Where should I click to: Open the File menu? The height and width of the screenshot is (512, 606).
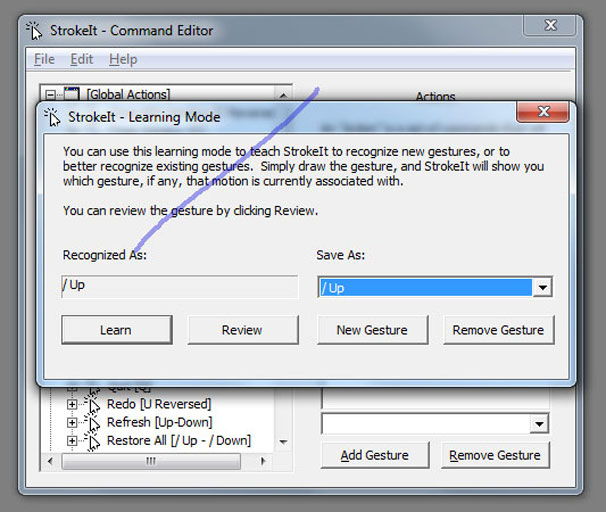point(44,59)
